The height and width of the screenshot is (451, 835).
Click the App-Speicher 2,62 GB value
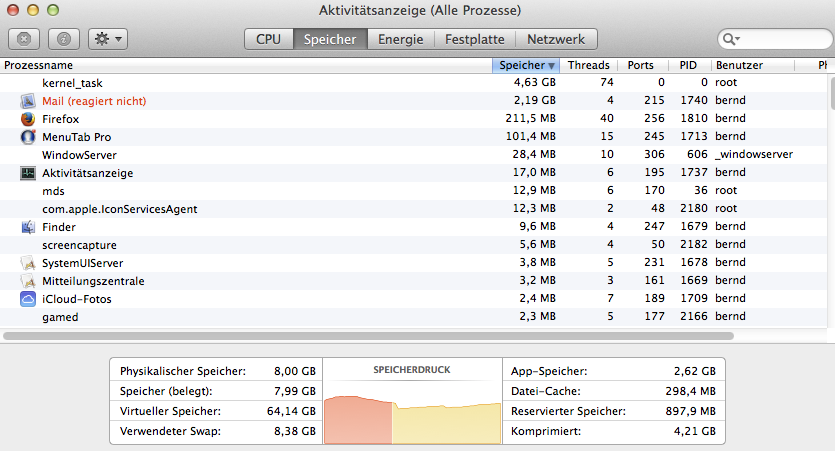[695, 371]
